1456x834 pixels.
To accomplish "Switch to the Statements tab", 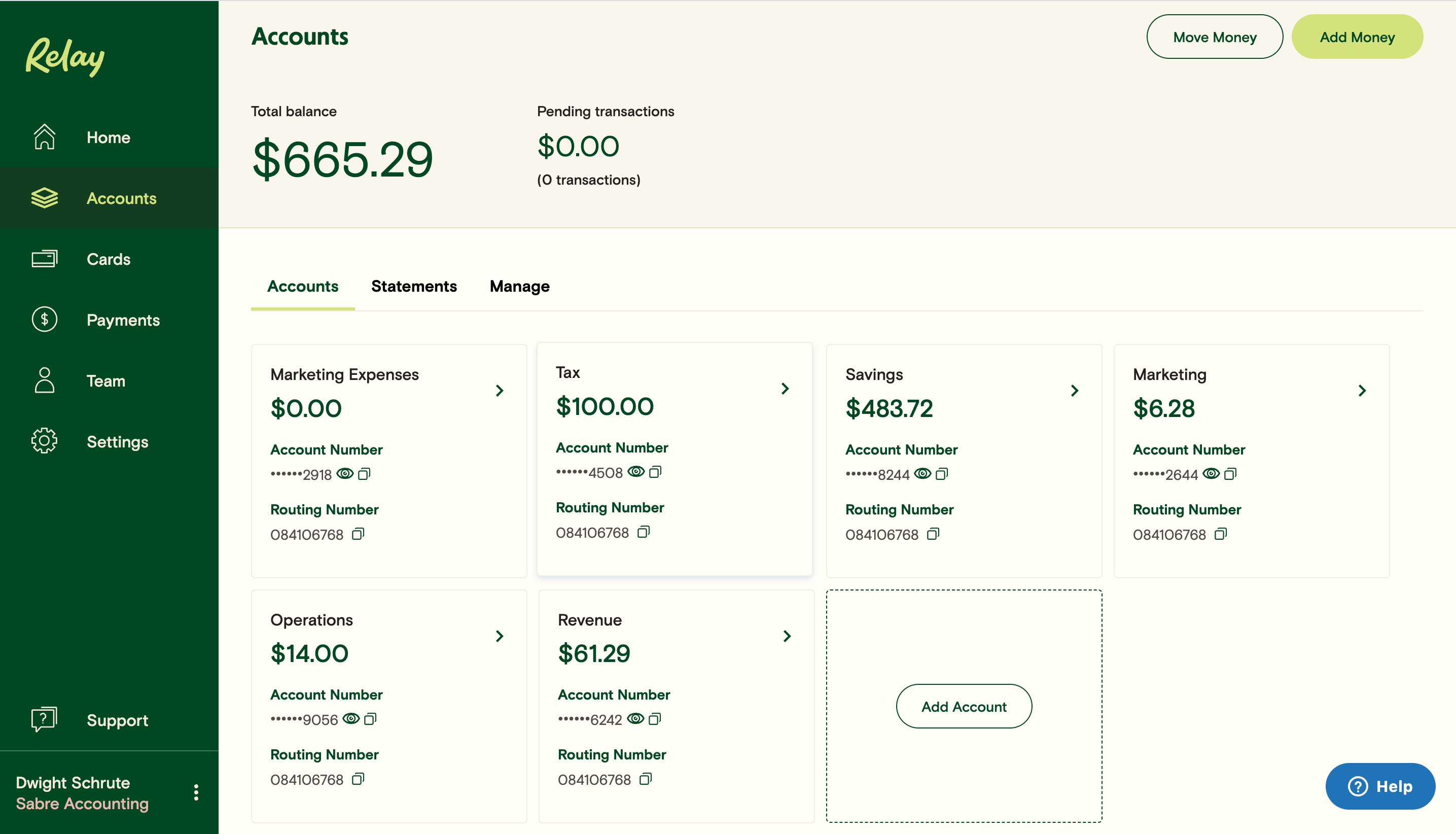I will [414, 287].
